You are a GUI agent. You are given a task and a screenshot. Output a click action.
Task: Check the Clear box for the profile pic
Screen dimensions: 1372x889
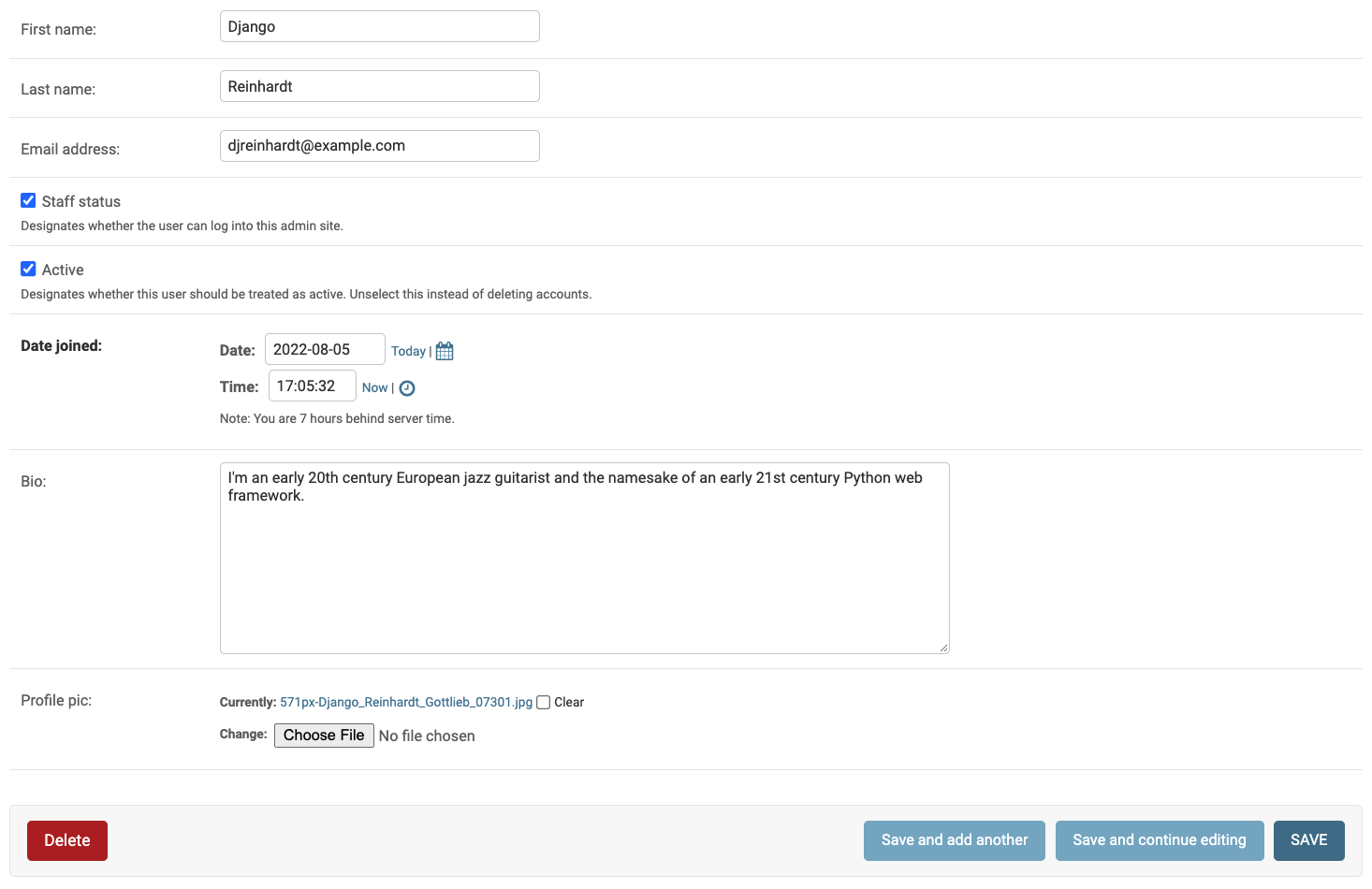(543, 702)
